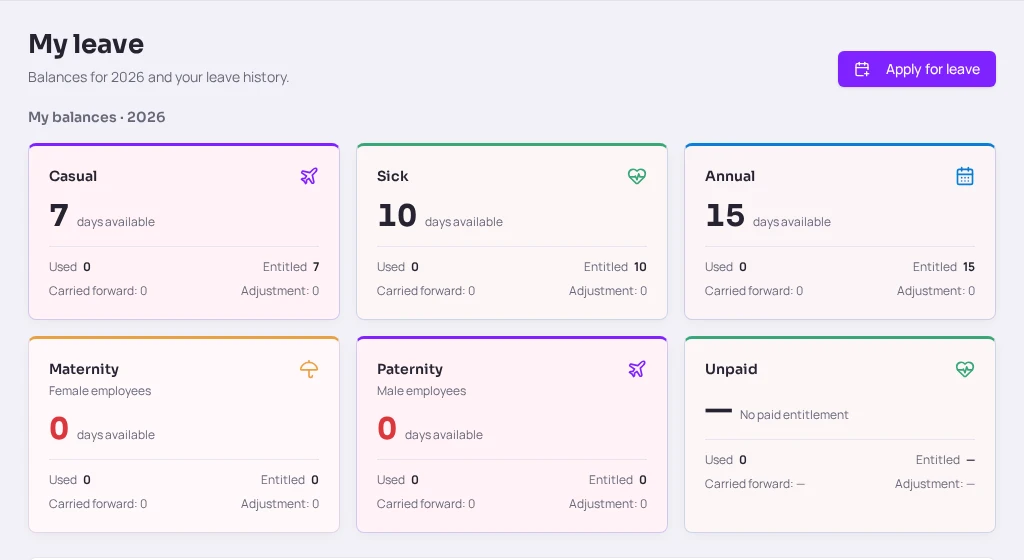Click the red 0 on Paternity card

pos(387,428)
